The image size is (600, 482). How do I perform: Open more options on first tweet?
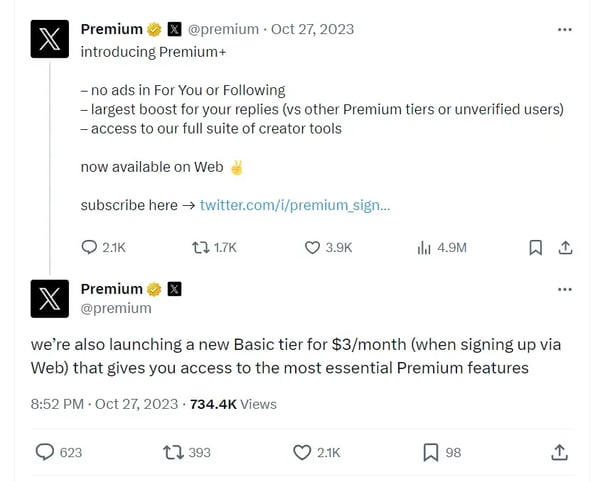[564, 29]
